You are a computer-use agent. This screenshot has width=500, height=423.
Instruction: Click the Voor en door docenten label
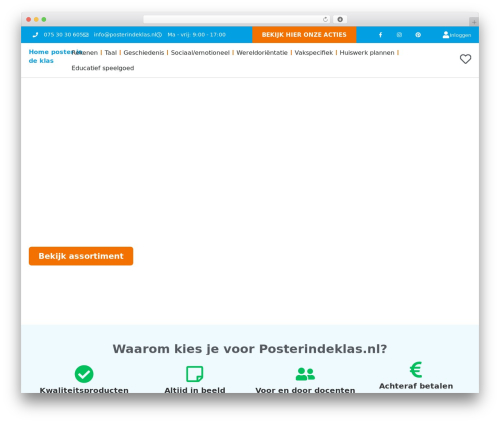(305, 390)
